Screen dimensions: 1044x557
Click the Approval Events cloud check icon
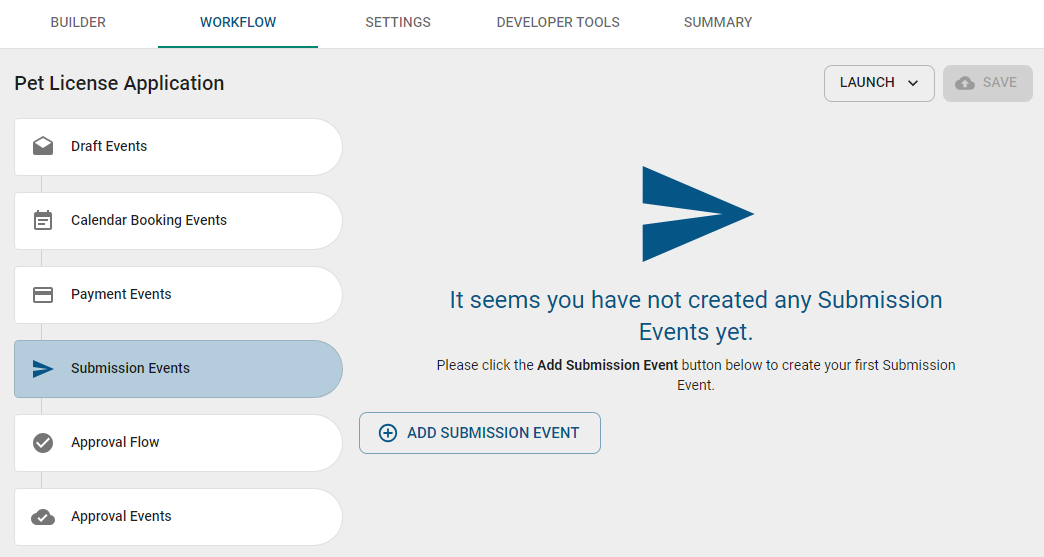(x=43, y=516)
